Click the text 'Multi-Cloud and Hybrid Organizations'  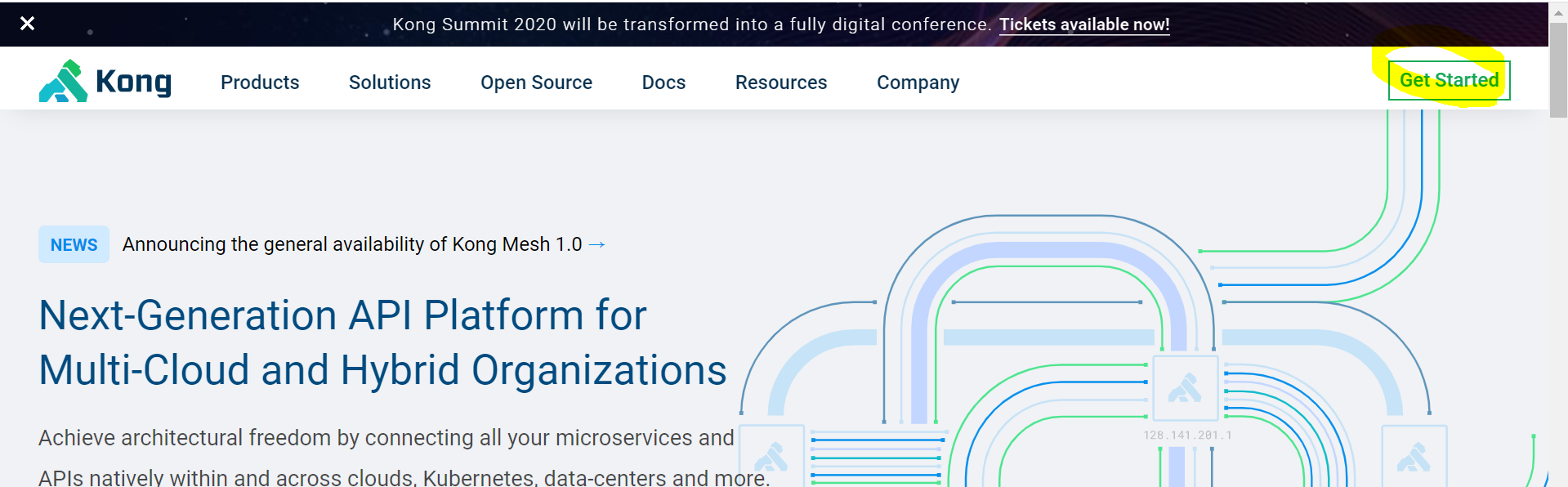382,370
